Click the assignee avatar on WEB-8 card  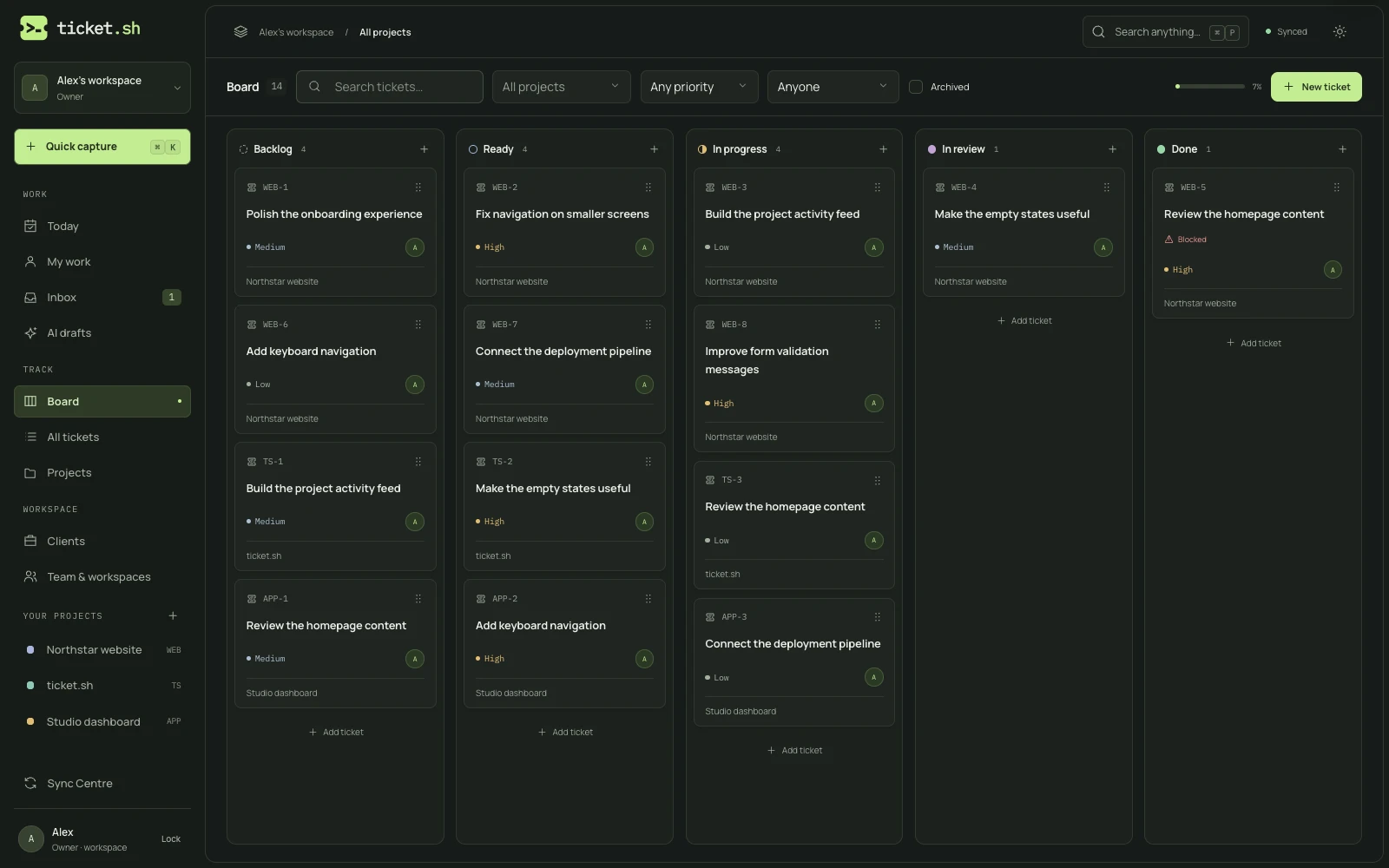[874, 403]
